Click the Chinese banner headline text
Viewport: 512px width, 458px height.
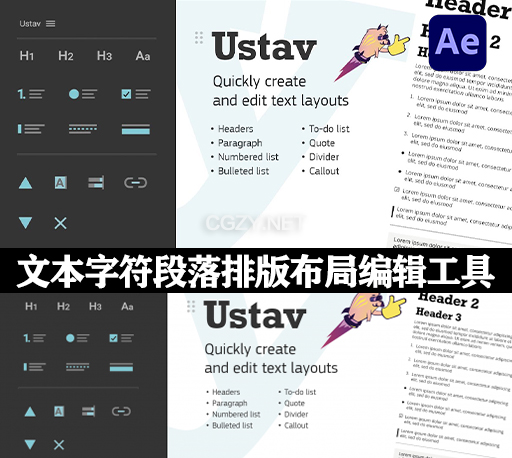[256, 271]
